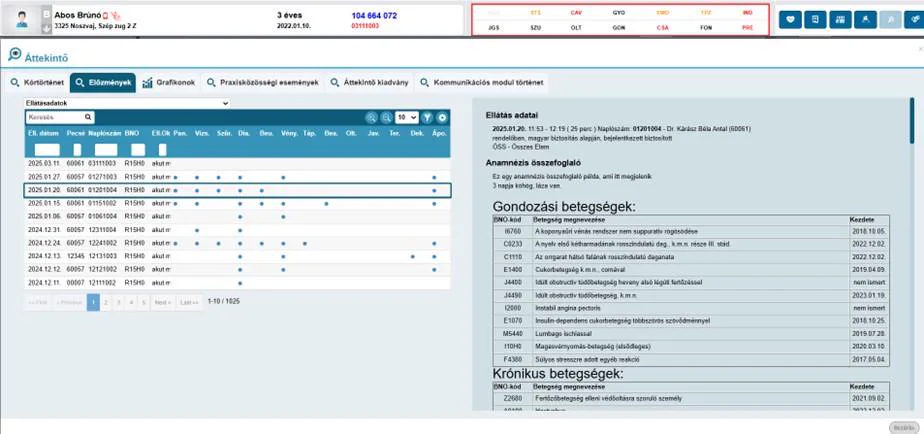
Task: Select the 2025.01.27. table row
Action: (237, 177)
